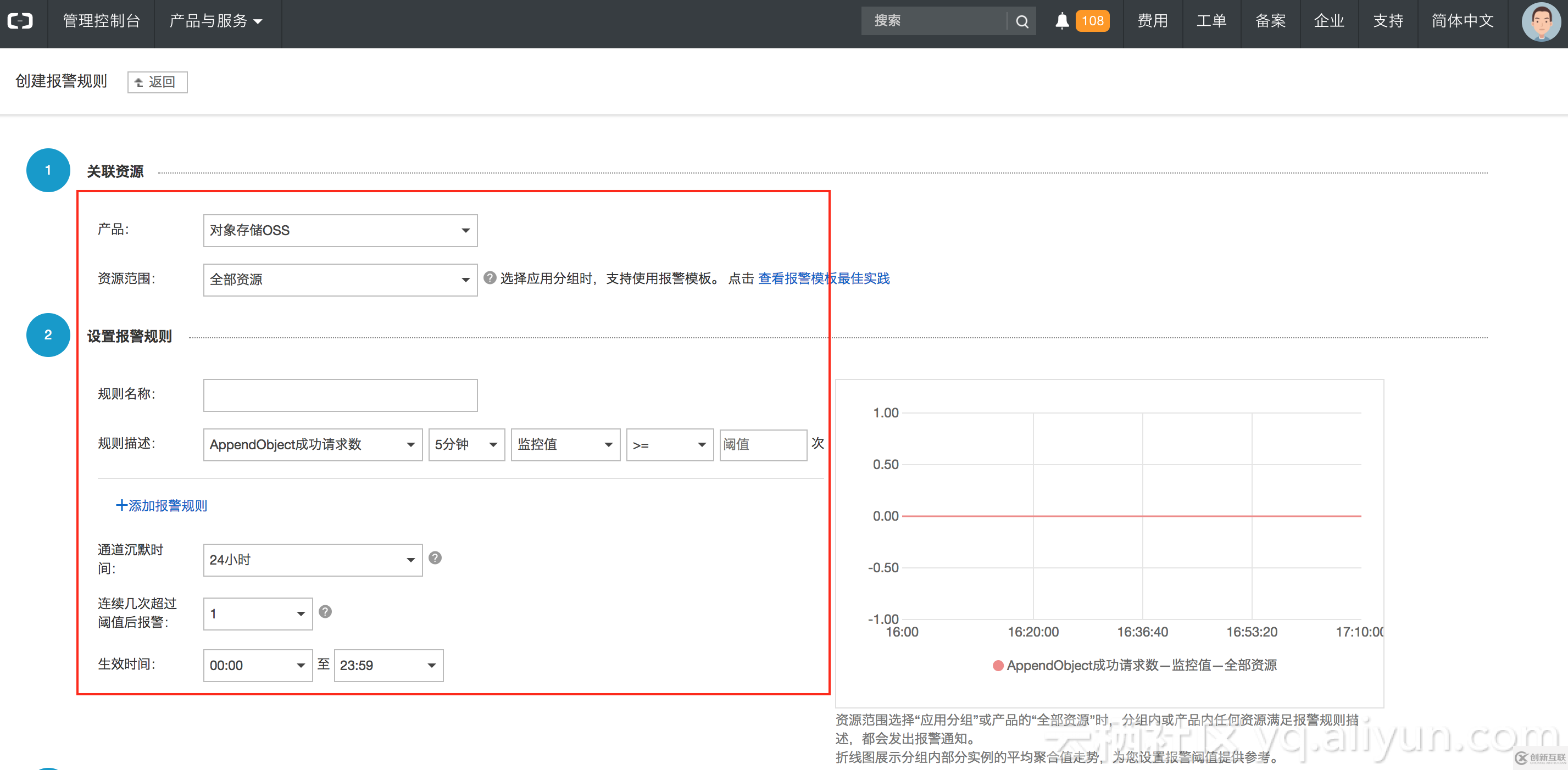Screen dimensions: 1568x770
Task: Click the Alibaba Cloud logo icon
Action: pos(20,20)
